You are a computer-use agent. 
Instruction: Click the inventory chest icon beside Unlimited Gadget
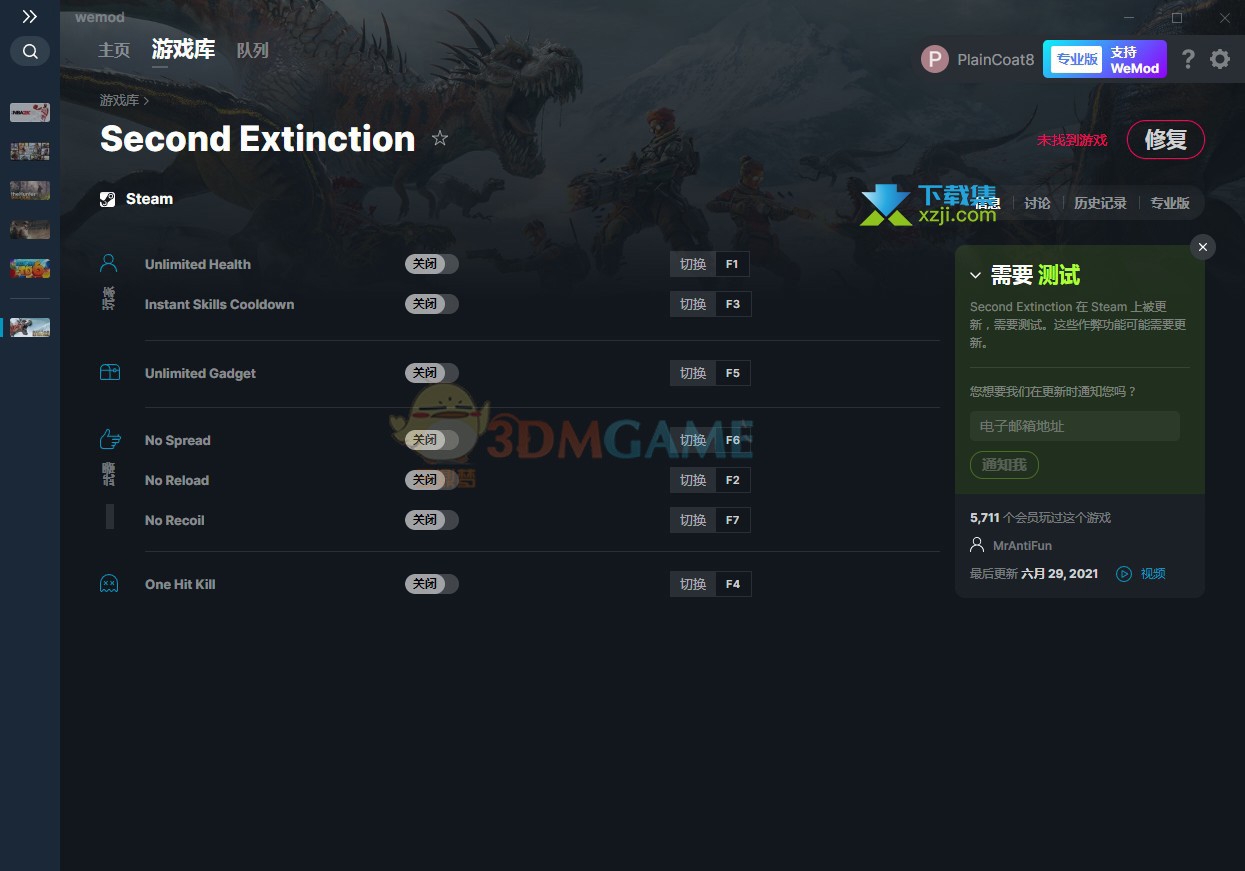[x=110, y=372]
